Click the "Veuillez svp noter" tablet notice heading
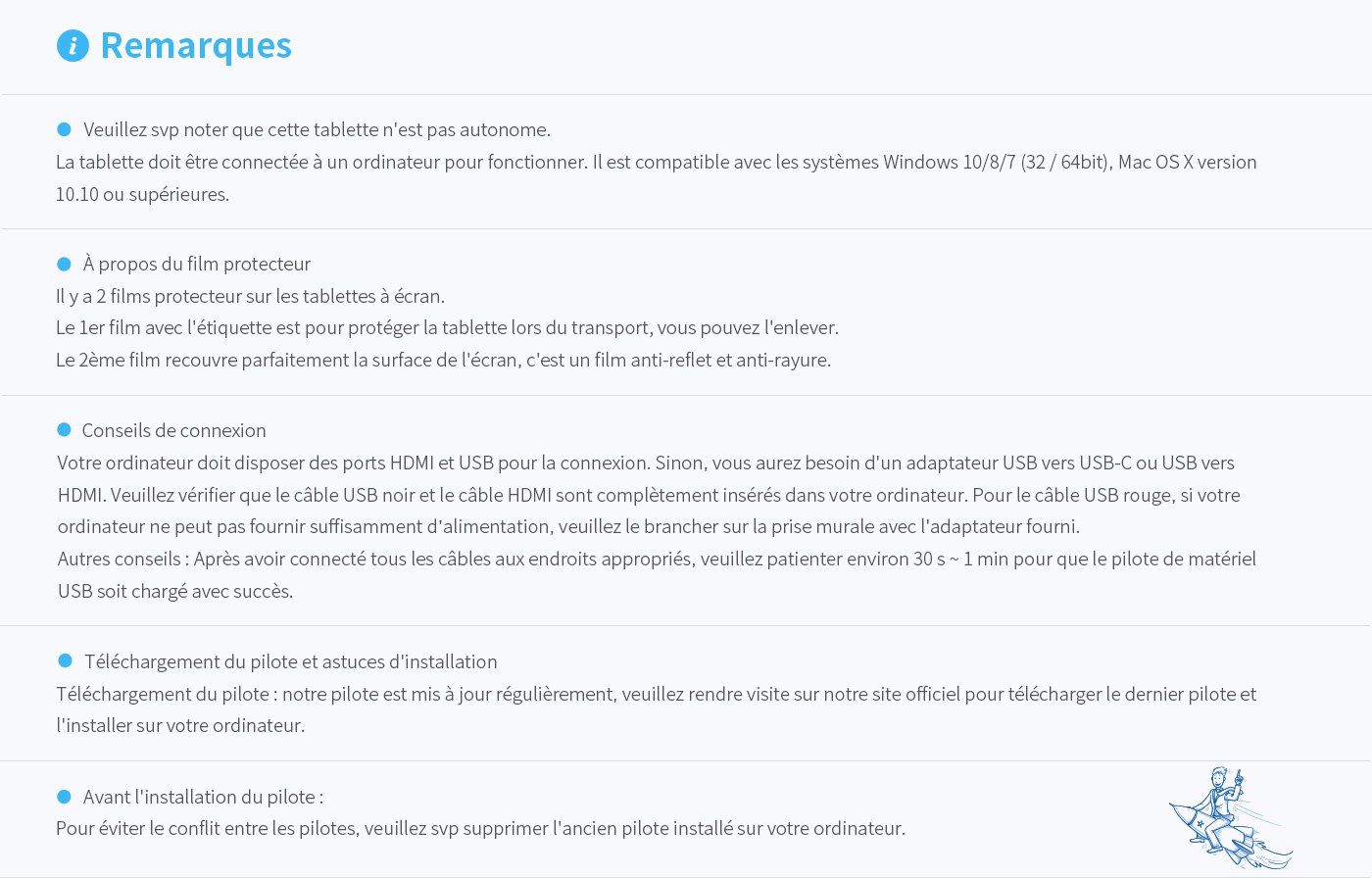 317,129
